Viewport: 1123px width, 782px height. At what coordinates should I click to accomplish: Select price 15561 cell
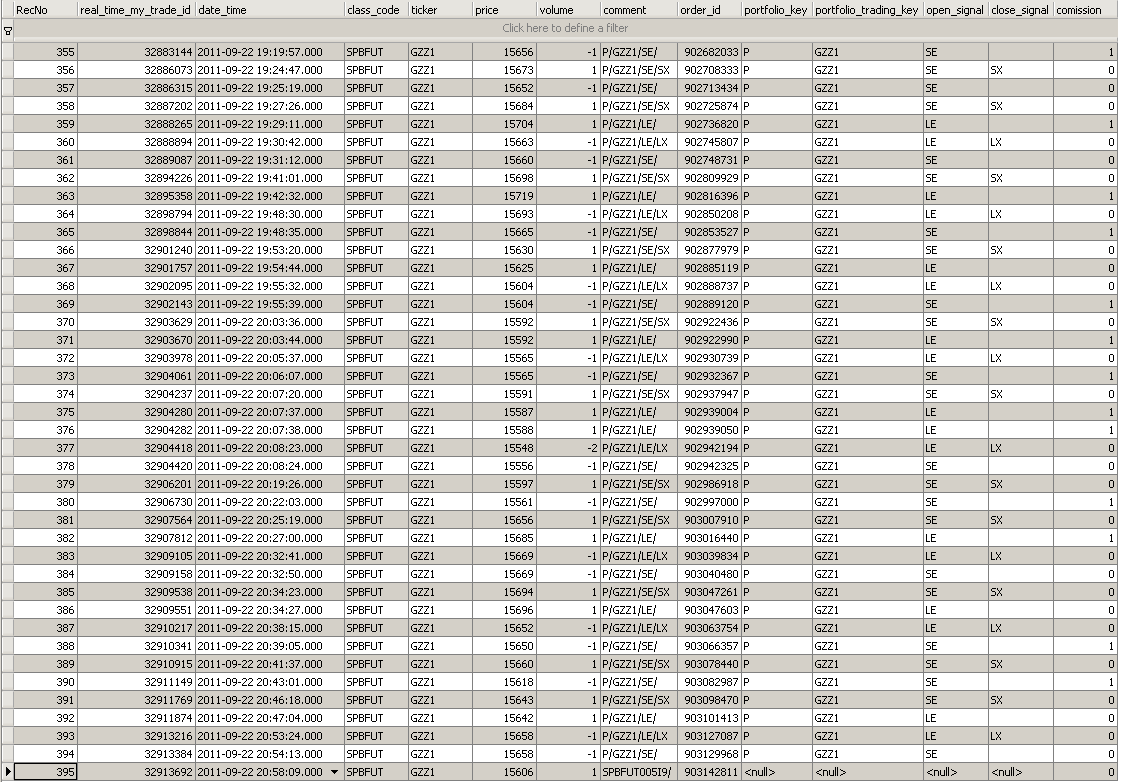(504, 502)
